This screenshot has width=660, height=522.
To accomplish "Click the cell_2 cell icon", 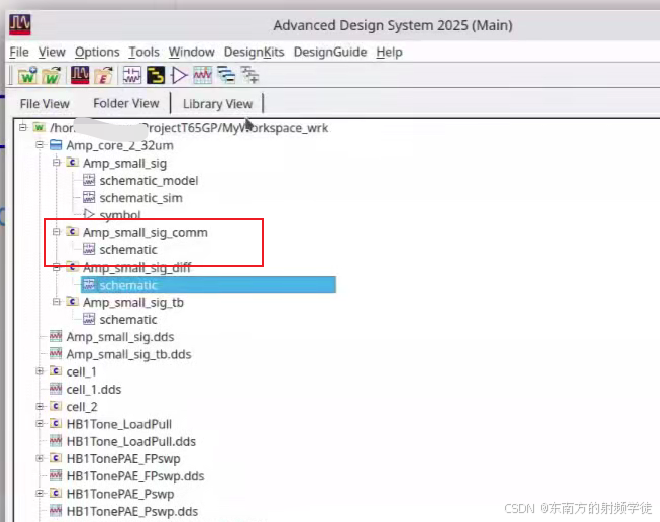I will (x=56, y=406).
